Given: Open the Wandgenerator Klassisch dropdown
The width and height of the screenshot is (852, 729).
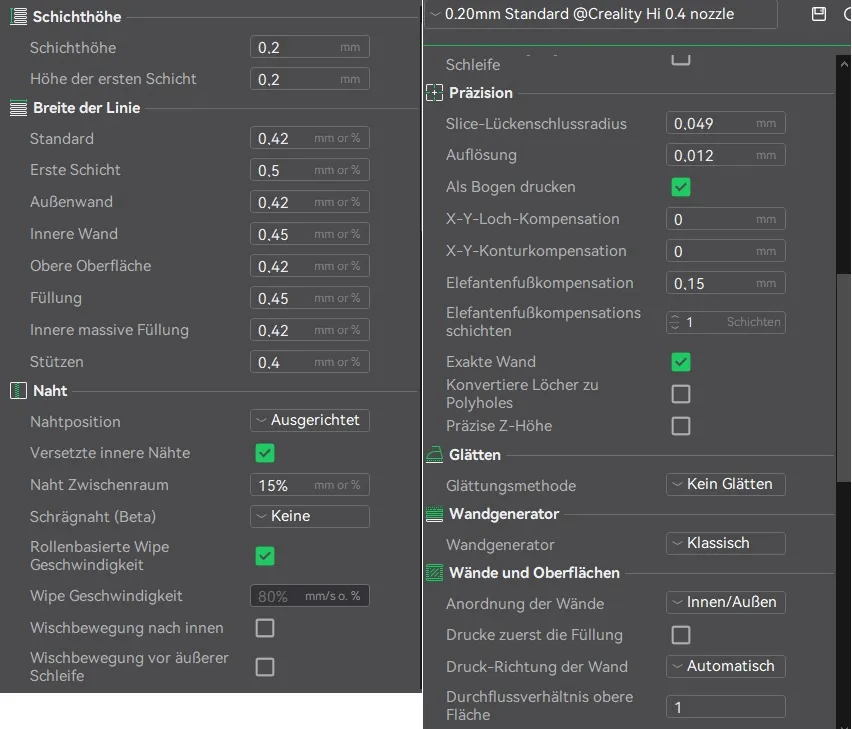Looking at the screenshot, I should coord(725,543).
